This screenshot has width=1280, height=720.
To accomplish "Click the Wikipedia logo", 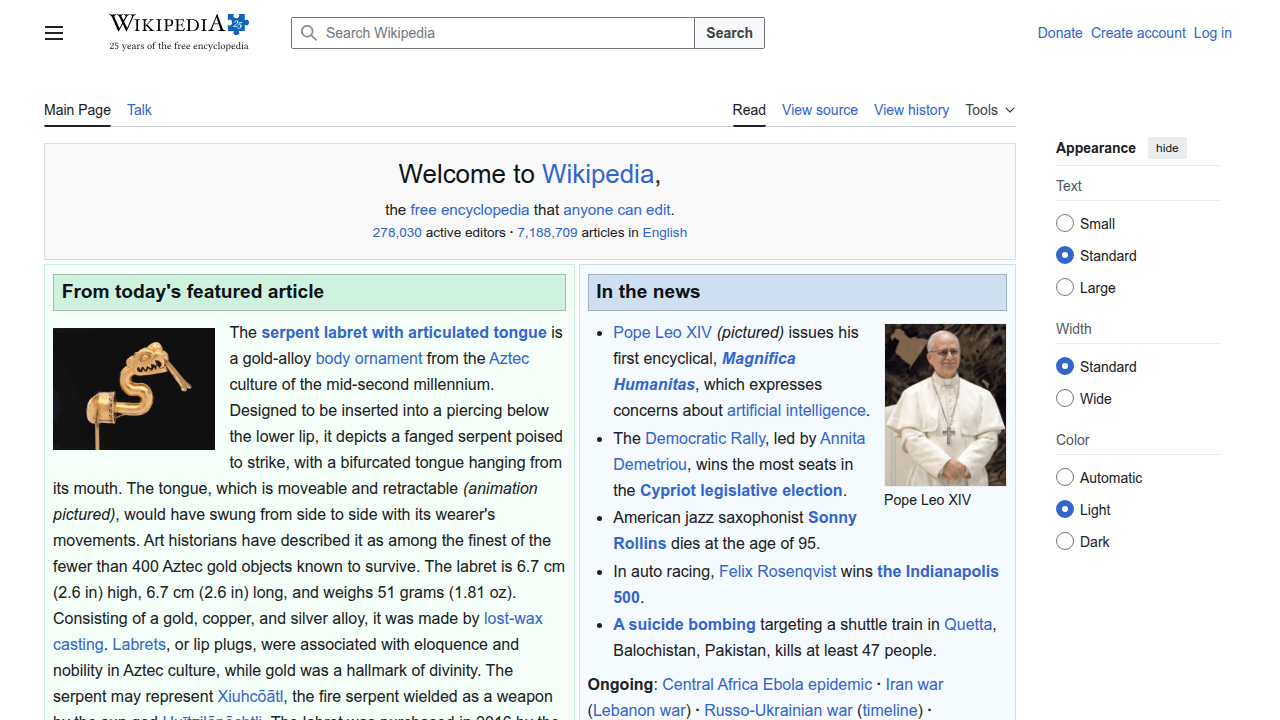I will pyautogui.click(x=179, y=32).
